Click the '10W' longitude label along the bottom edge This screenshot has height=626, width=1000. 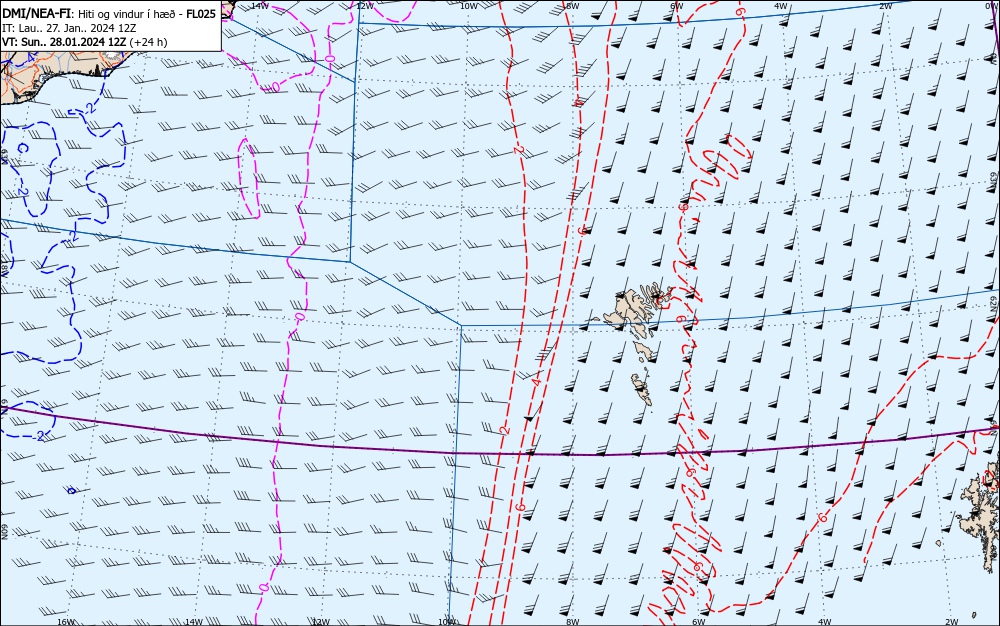pos(447,622)
